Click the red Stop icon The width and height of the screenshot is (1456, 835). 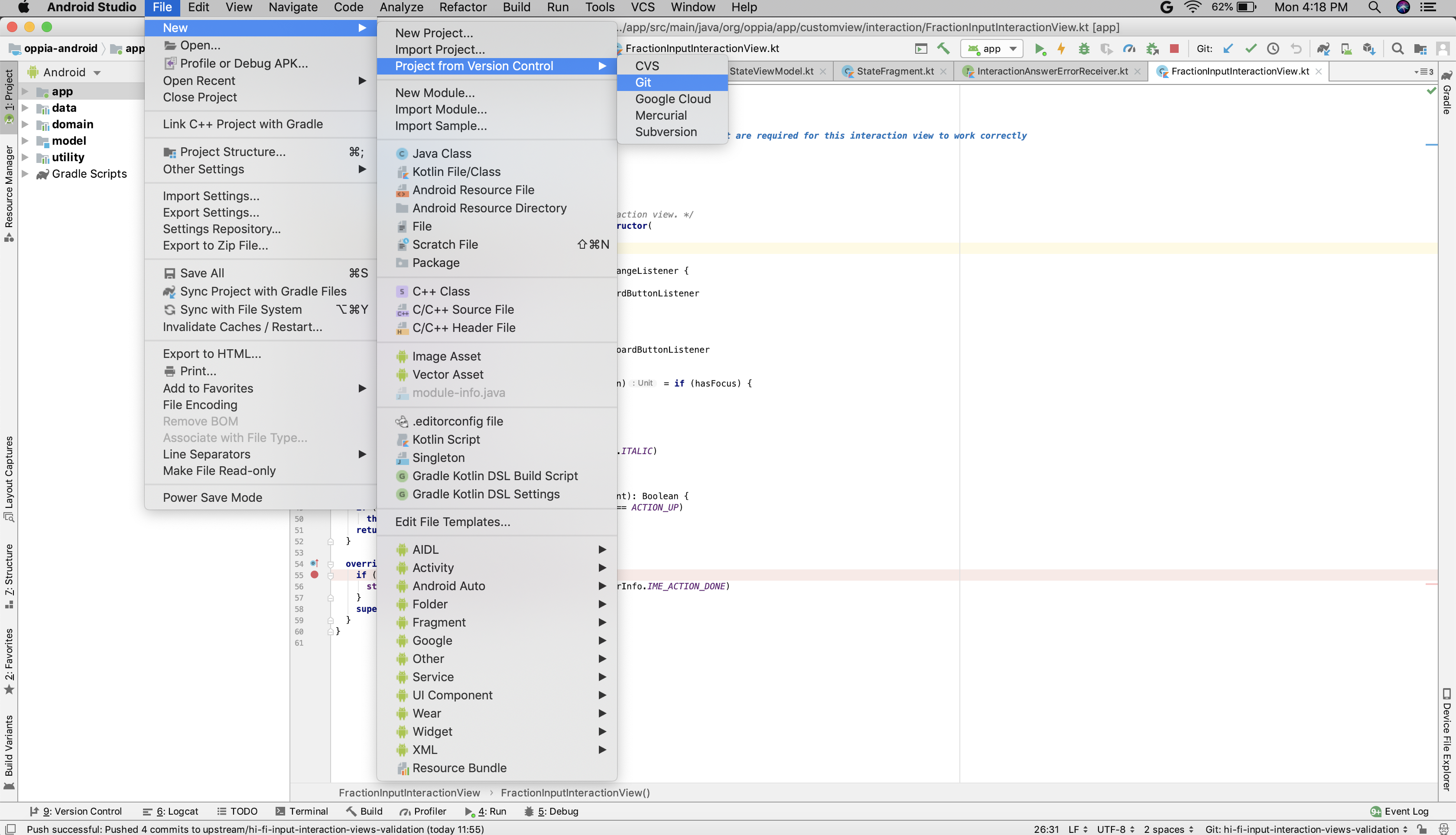(x=1174, y=49)
